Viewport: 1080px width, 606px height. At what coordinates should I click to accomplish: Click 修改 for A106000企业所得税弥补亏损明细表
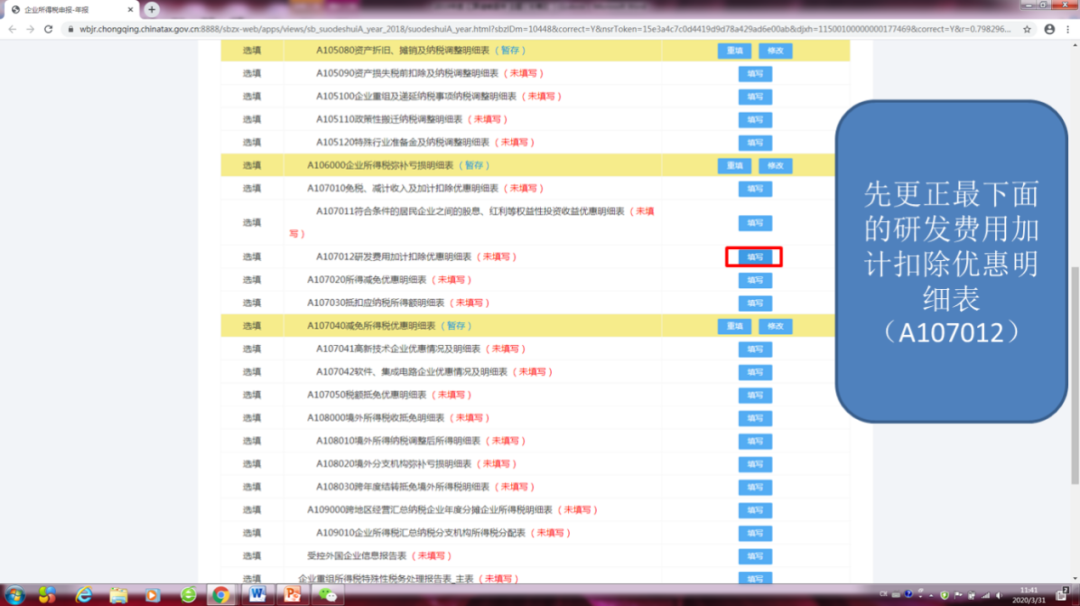[775, 166]
